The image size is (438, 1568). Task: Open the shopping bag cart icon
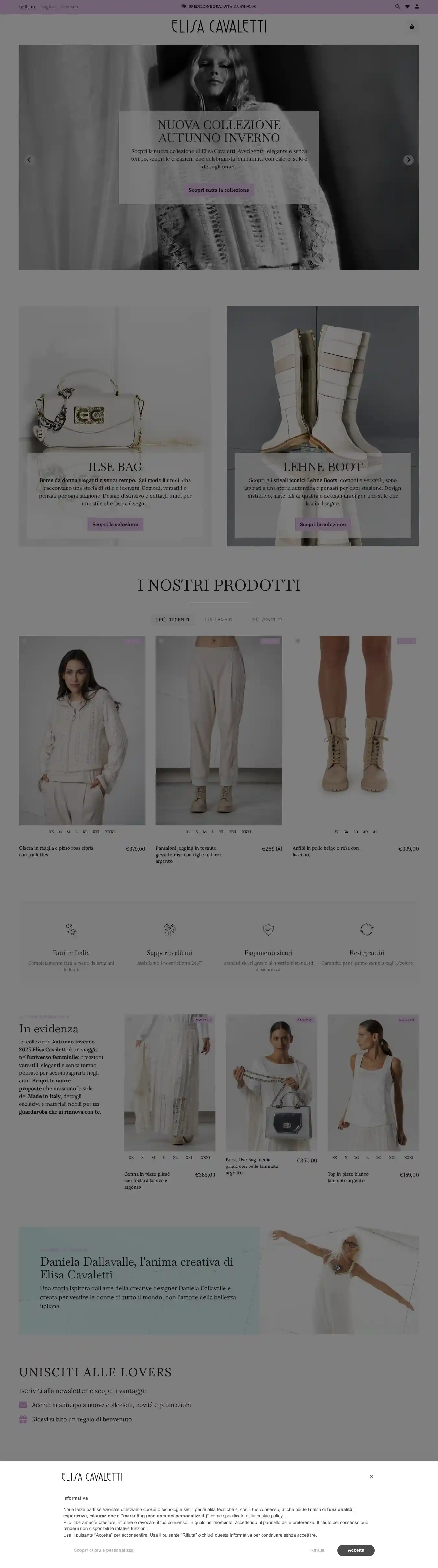[x=412, y=26]
